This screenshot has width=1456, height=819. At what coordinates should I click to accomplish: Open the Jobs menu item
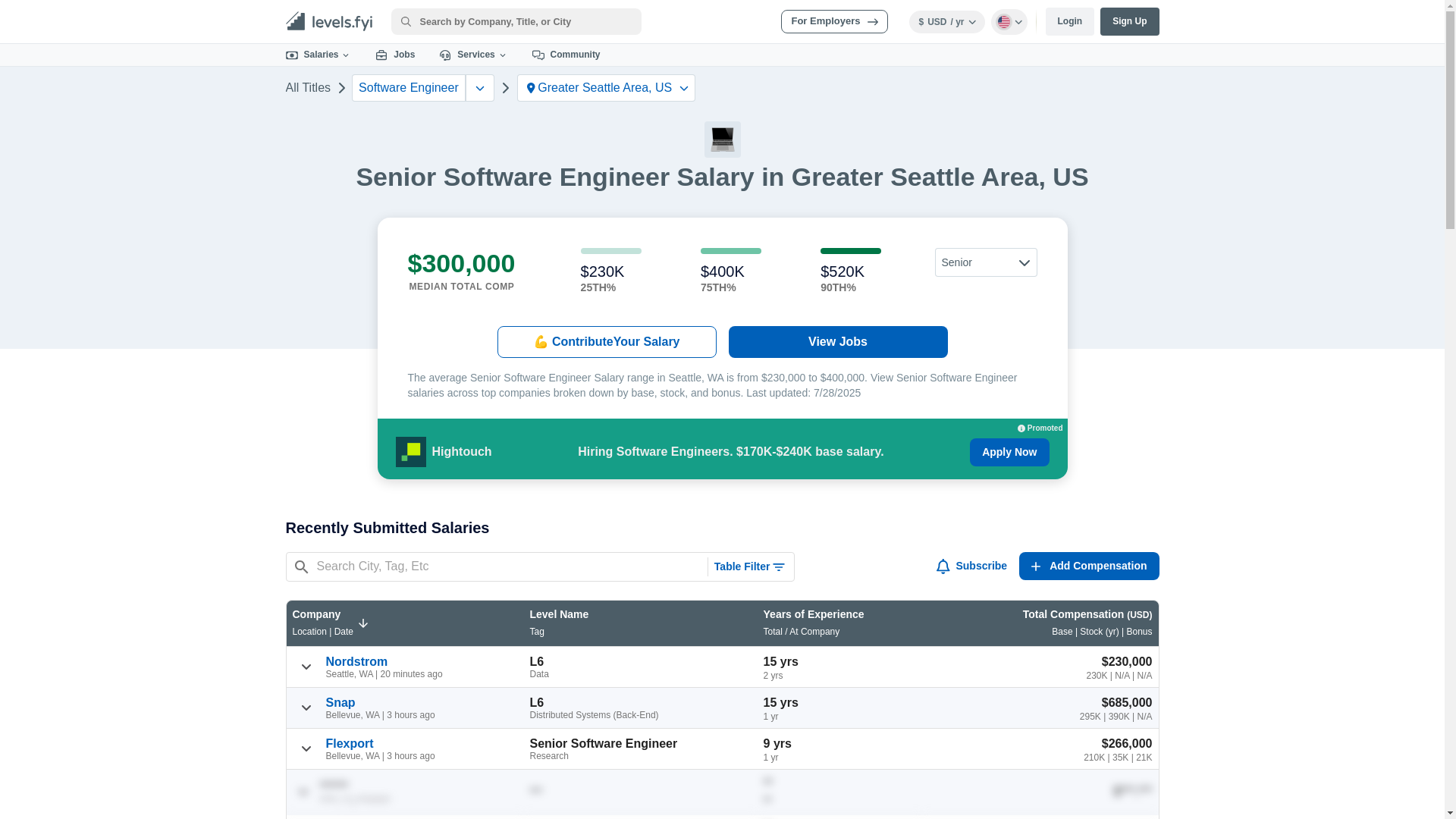(395, 55)
